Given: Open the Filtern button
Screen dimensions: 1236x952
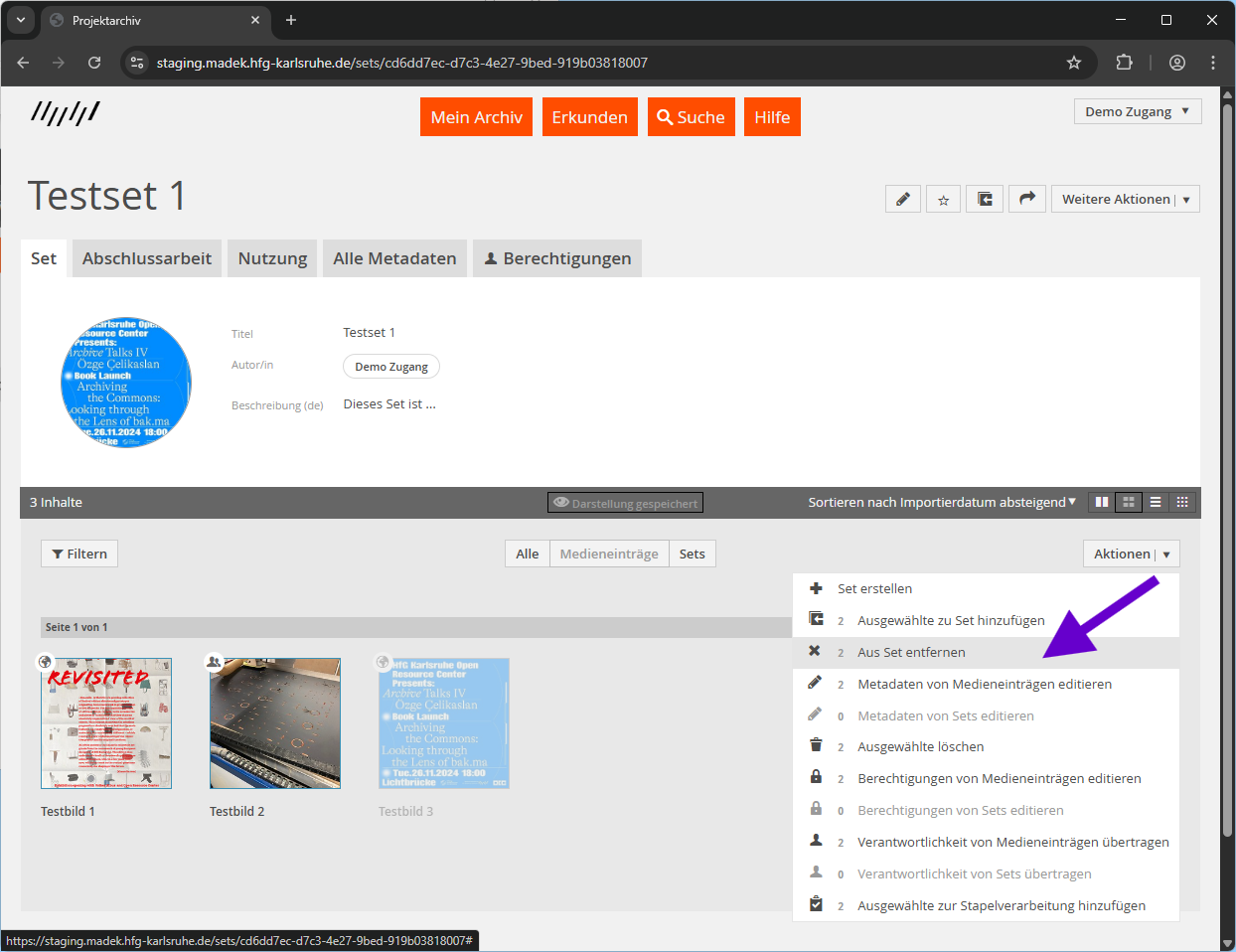Looking at the screenshot, I should click(x=79, y=555).
